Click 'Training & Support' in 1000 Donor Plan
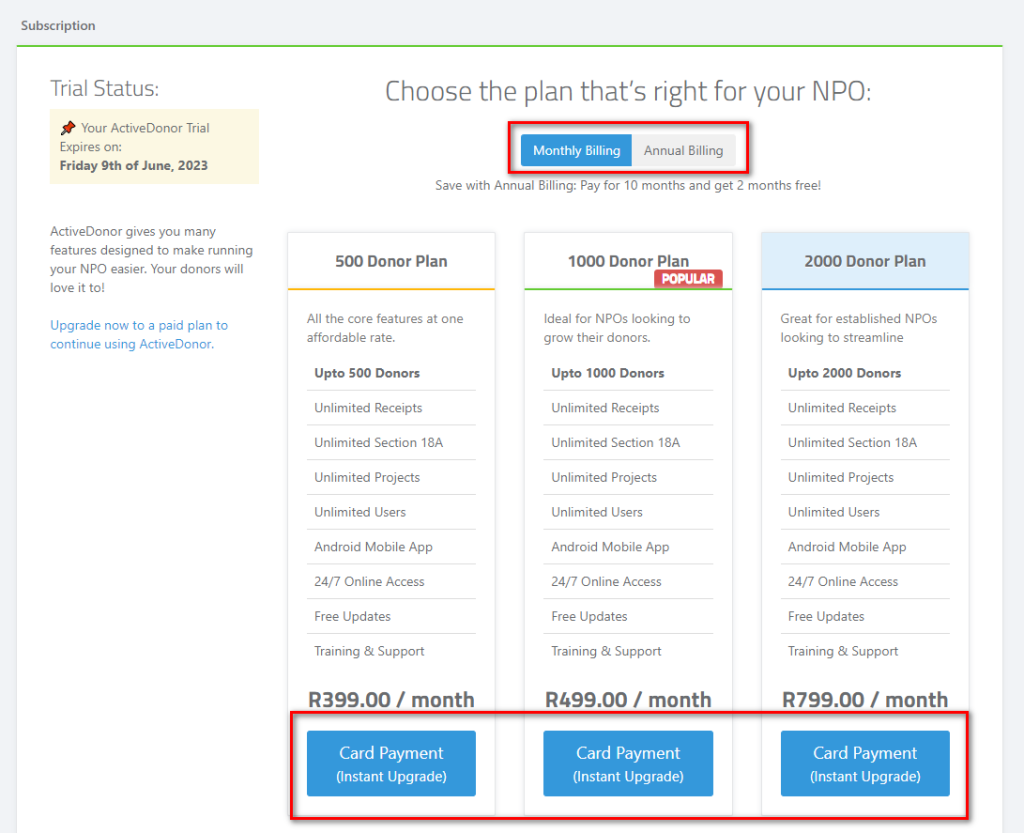Viewport: 1024px width, 833px height. point(628,651)
